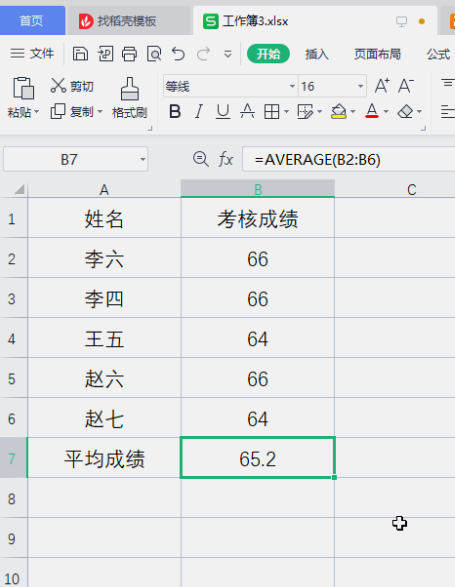Switch to the 插入 ribbon tab
Image resolution: width=455 pixels, height=587 pixels.
(317, 54)
